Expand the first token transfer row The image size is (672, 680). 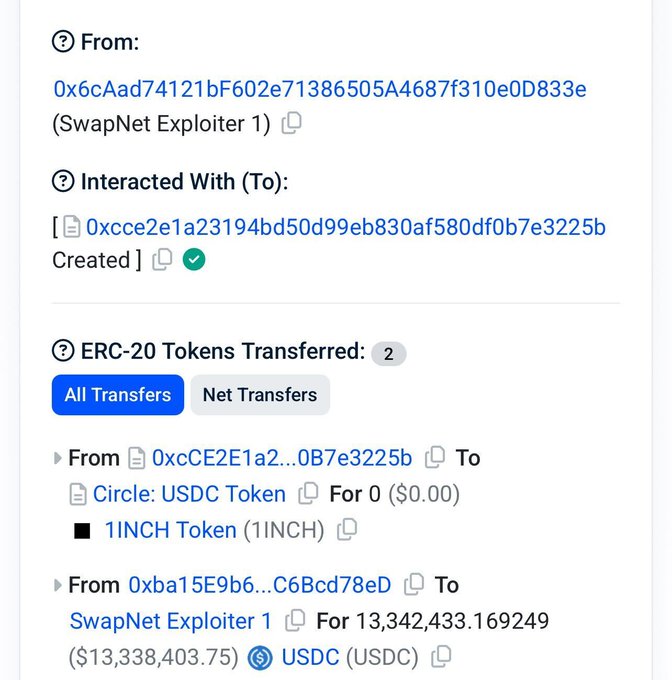(x=58, y=458)
